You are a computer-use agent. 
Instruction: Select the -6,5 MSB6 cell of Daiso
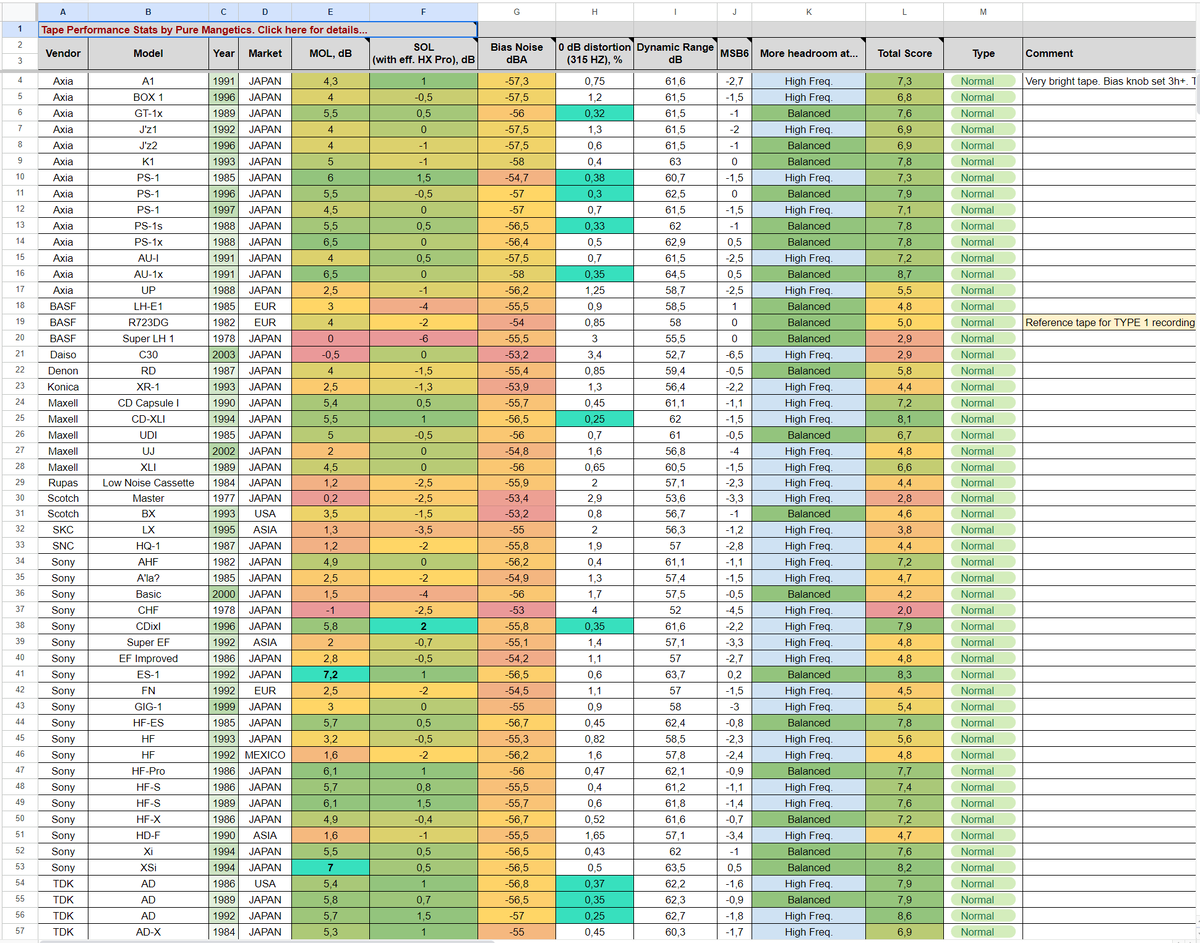[734, 354]
